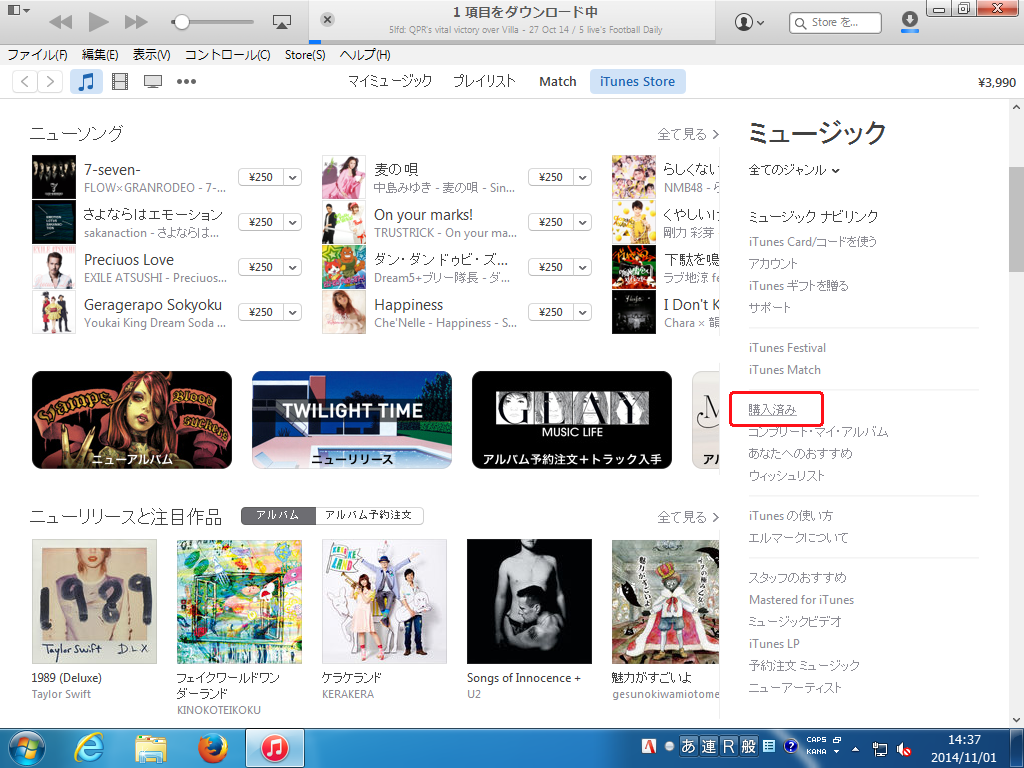Open the 編集(E) menu
Viewport: 1024px width, 768px height.
(x=100, y=55)
